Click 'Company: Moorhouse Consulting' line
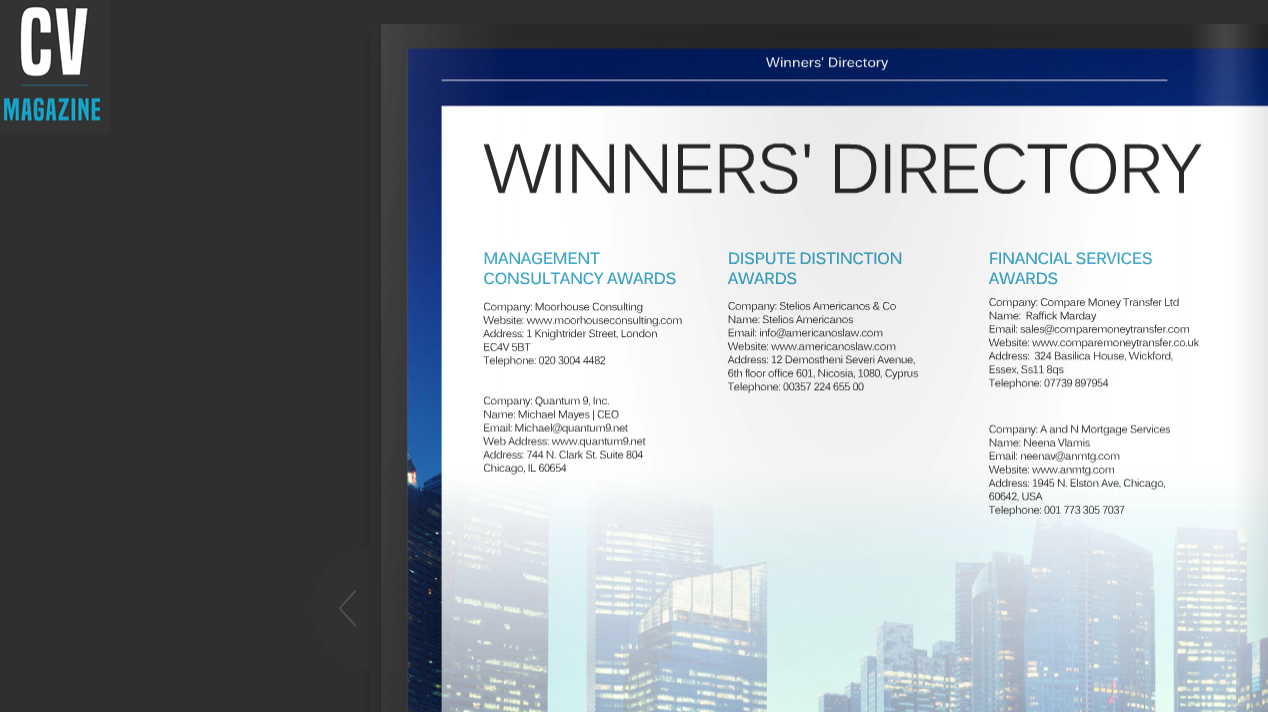Screen dimensions: 1268x712 (x=563, y=307)
